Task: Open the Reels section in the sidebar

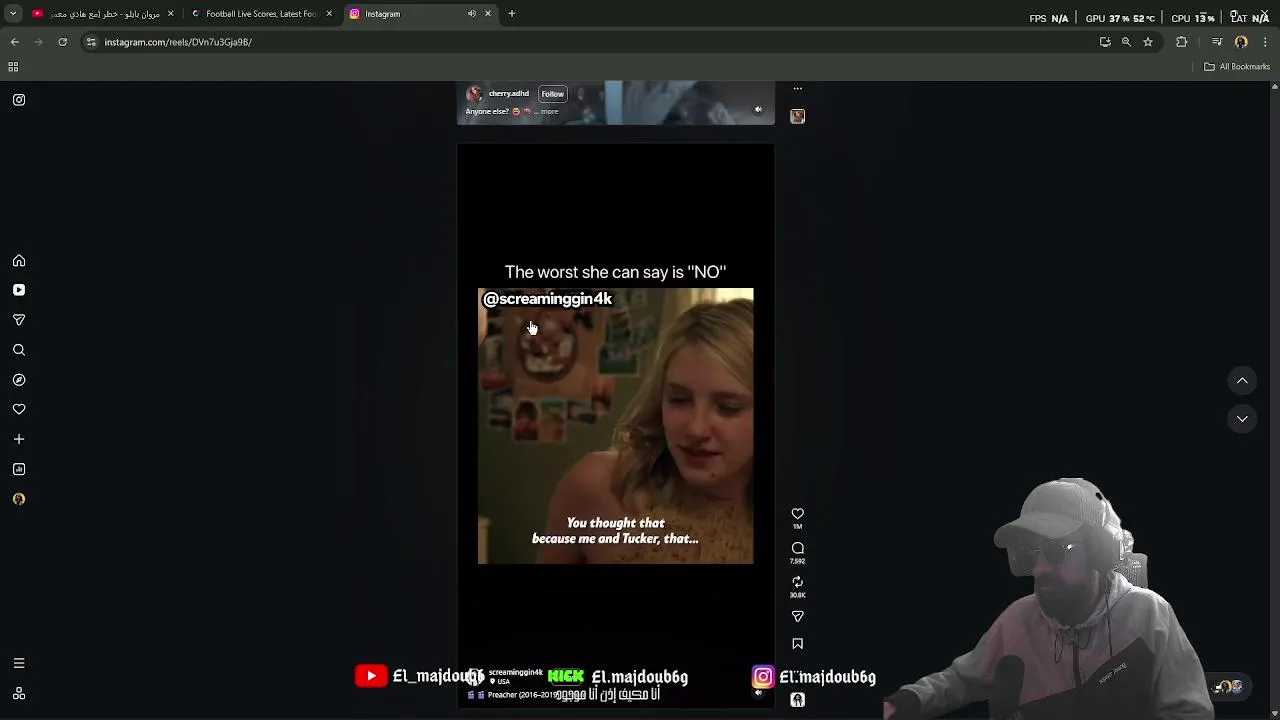Action: 19,290
